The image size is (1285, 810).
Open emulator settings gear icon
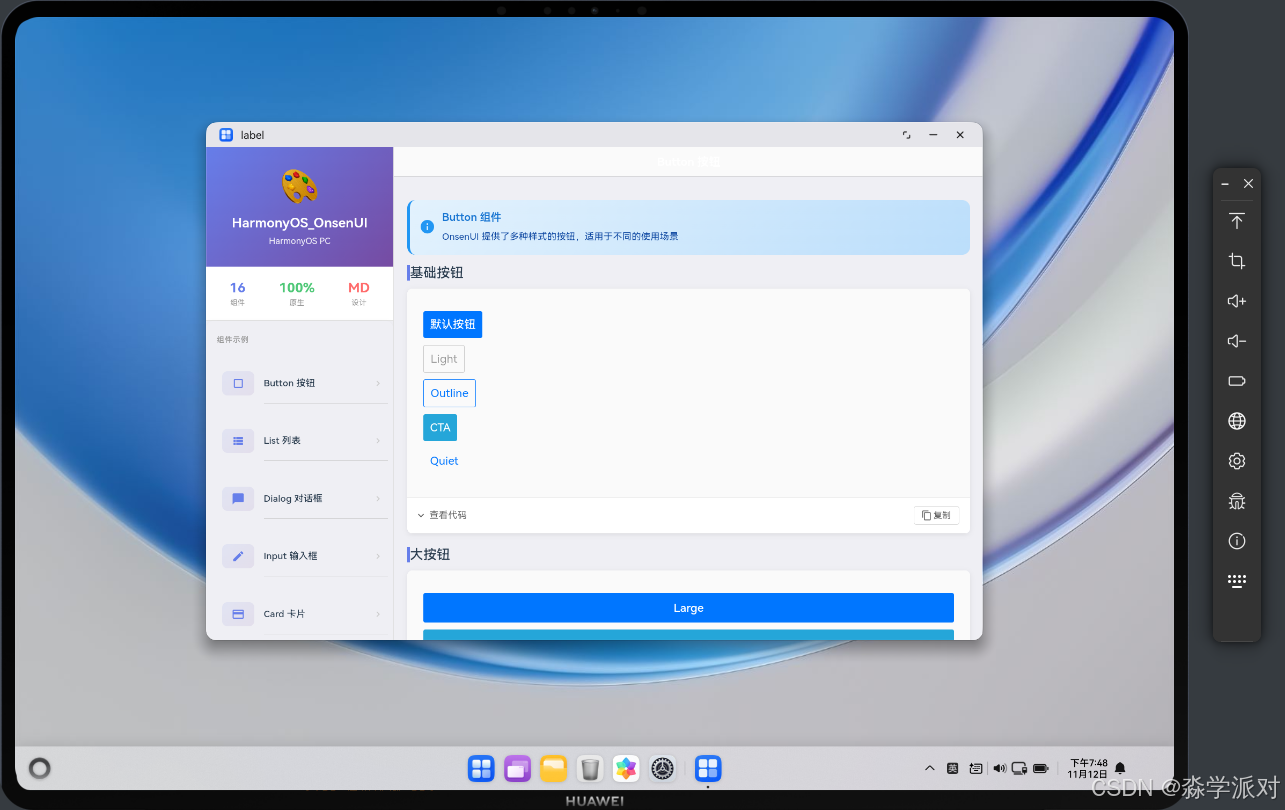pyautogui.click(x=1237, y=461)
